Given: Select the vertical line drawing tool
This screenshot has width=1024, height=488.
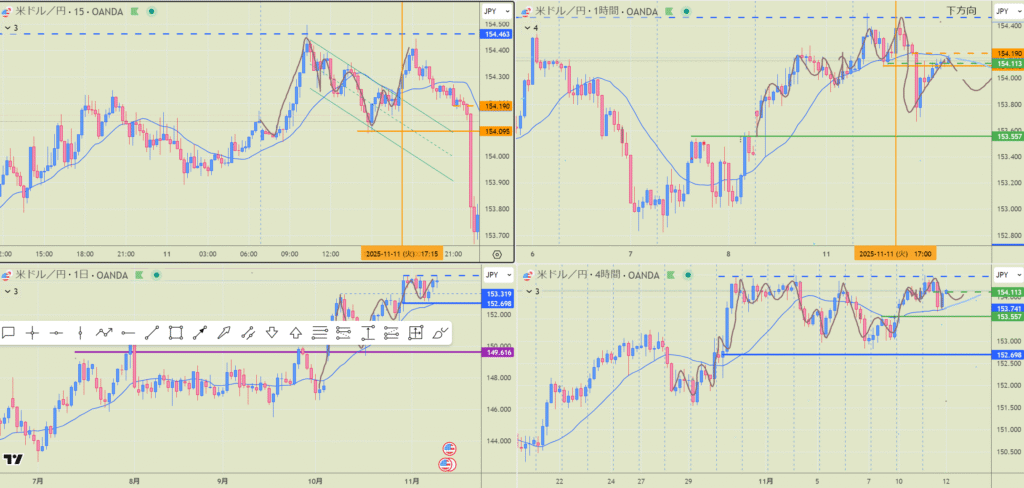Looking at the screenshot, I should 80,333.
